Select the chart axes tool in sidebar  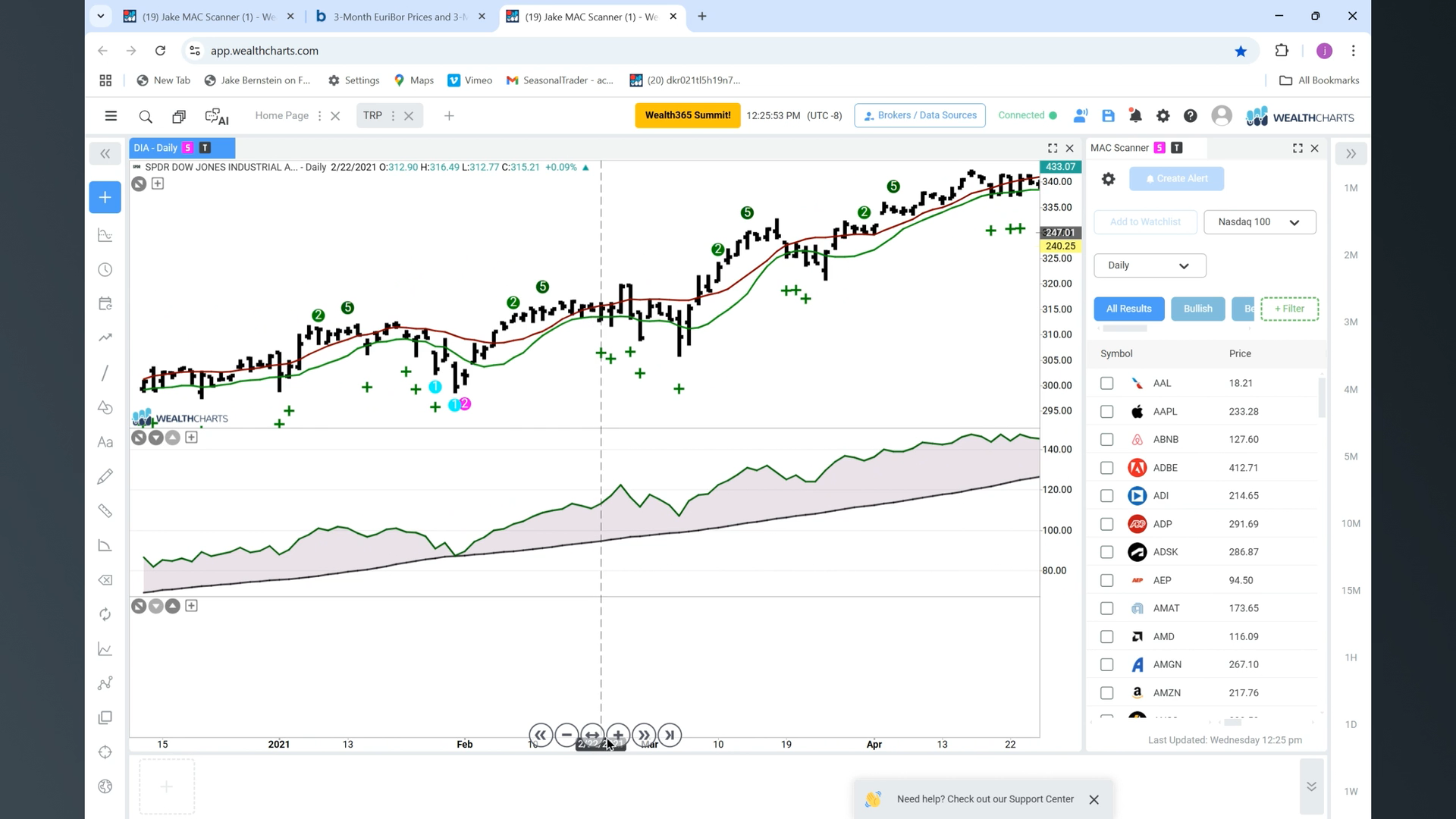[105, 236]
